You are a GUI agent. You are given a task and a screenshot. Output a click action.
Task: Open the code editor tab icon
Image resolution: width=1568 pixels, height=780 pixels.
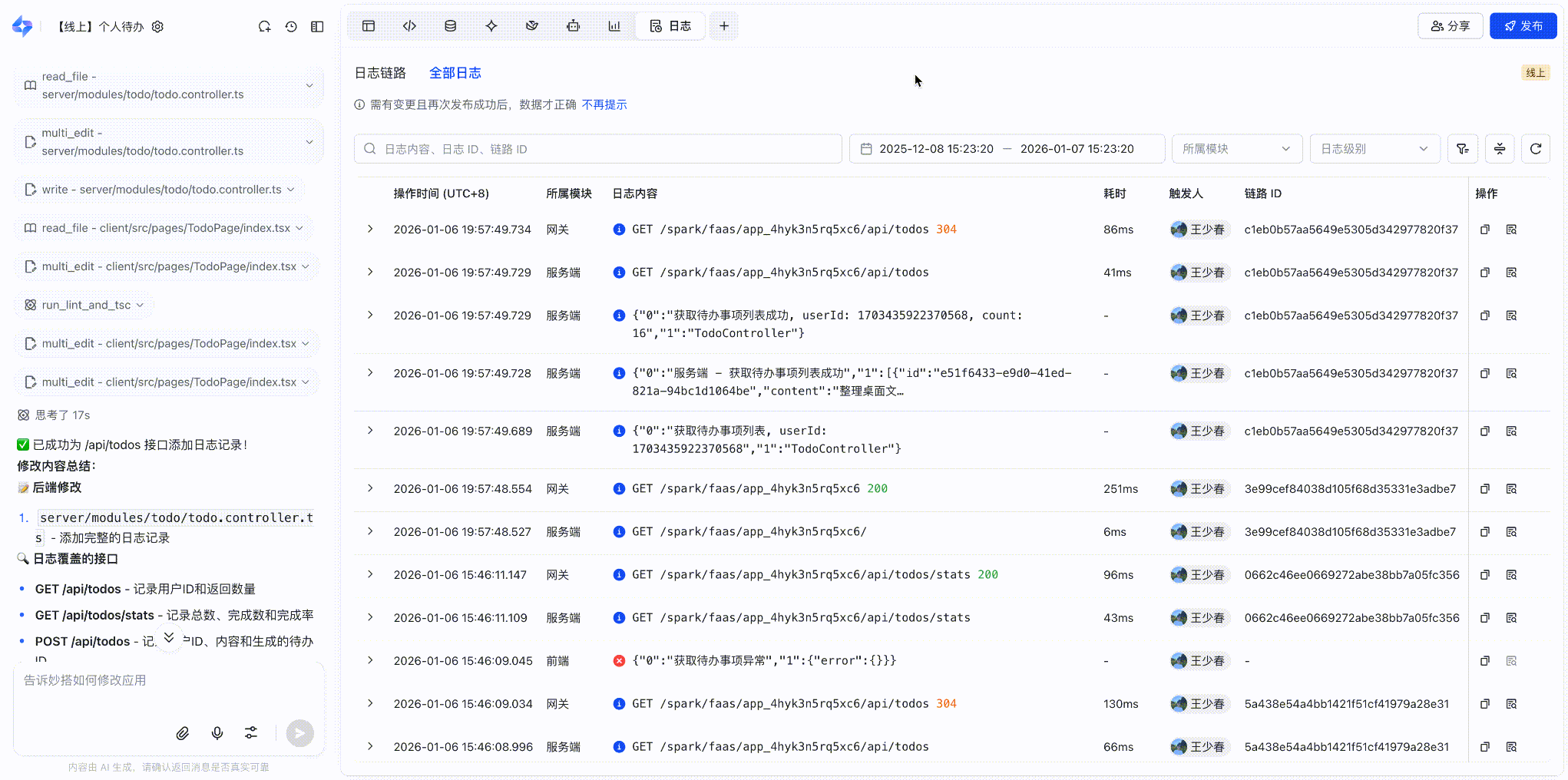click(409, 26)
